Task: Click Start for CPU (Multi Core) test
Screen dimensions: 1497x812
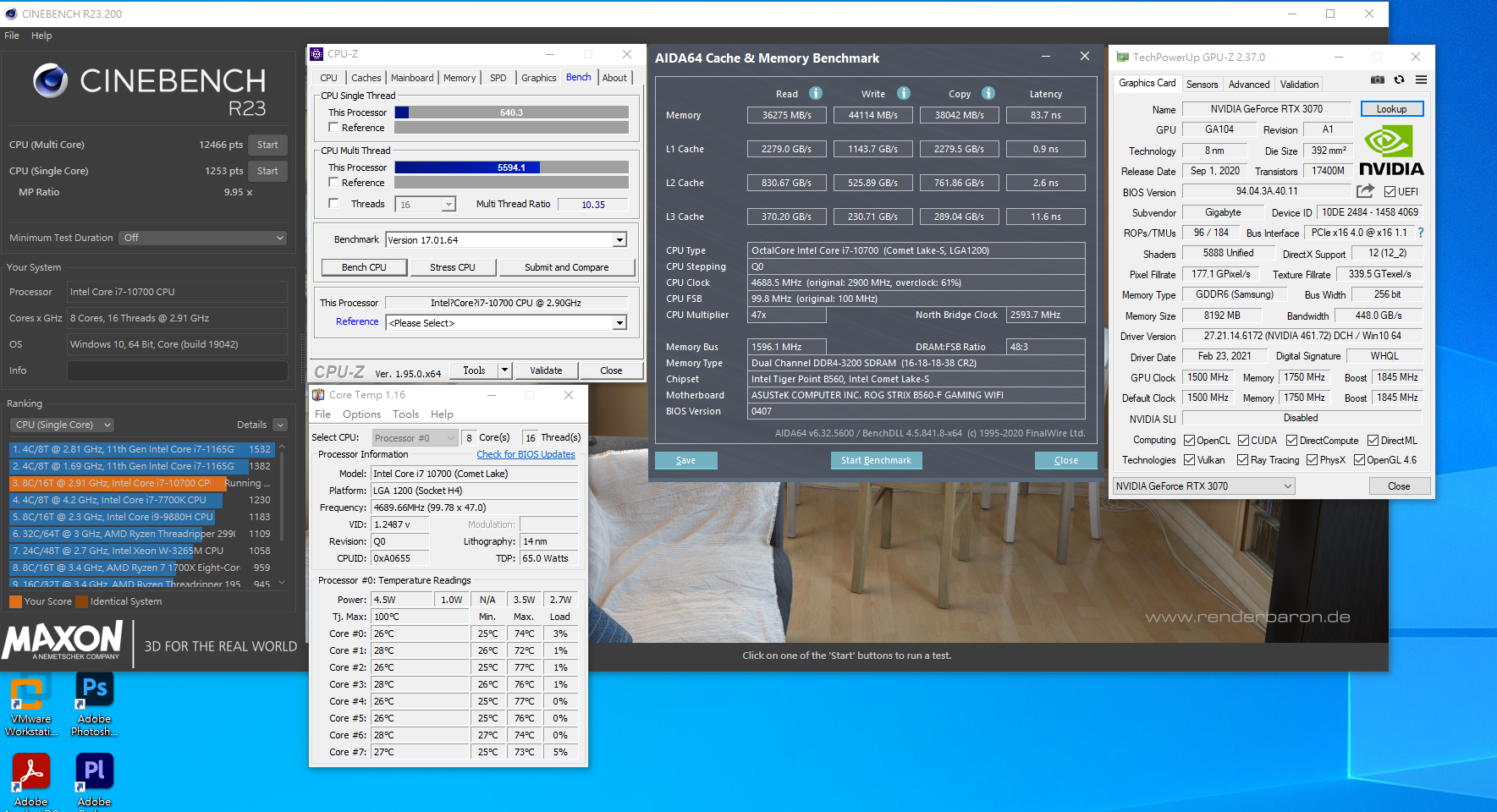Action: pyautogui.click(x=267, y=145)
